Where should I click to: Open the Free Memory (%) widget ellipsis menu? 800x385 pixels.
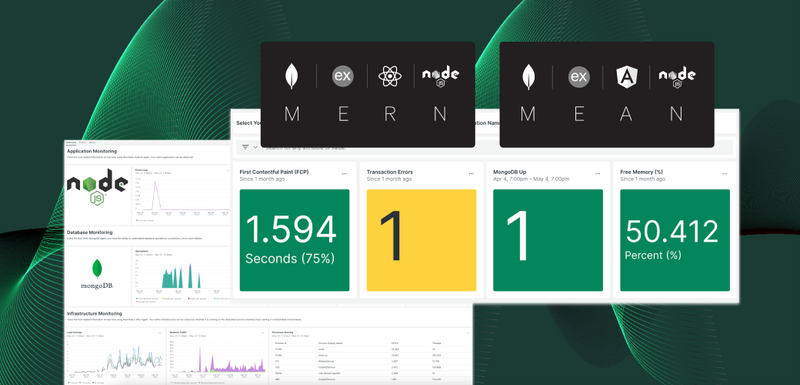(x=724, y=174)
